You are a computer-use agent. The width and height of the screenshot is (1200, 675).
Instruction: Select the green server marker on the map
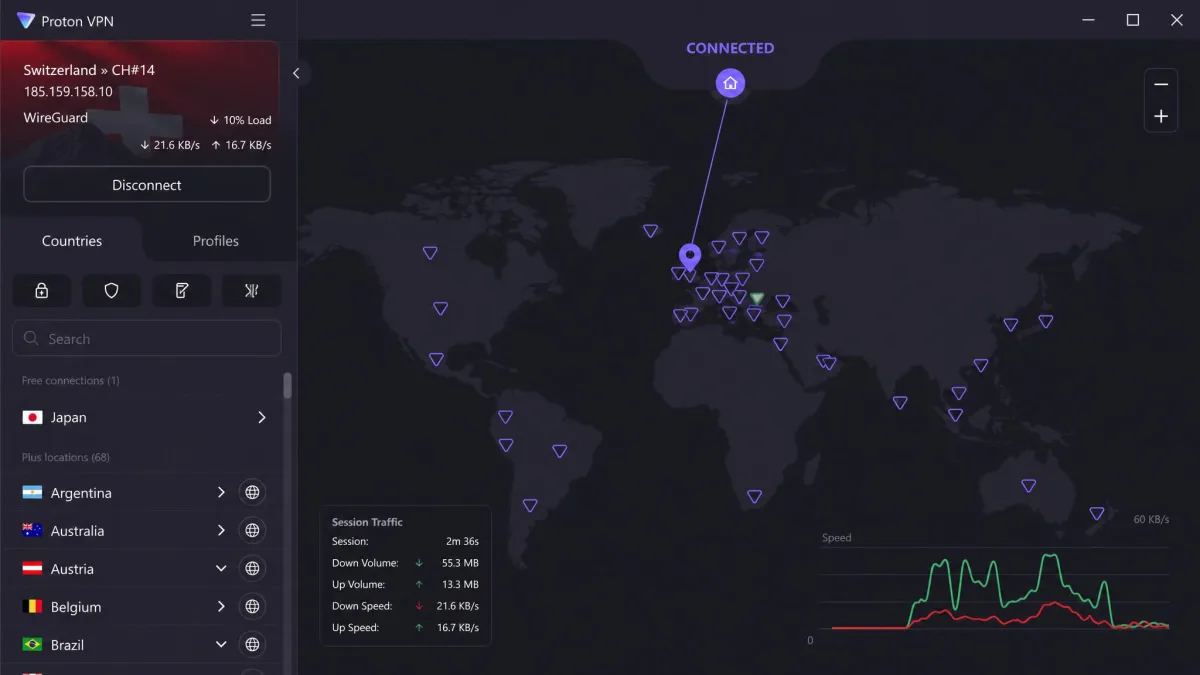point(757,299)
